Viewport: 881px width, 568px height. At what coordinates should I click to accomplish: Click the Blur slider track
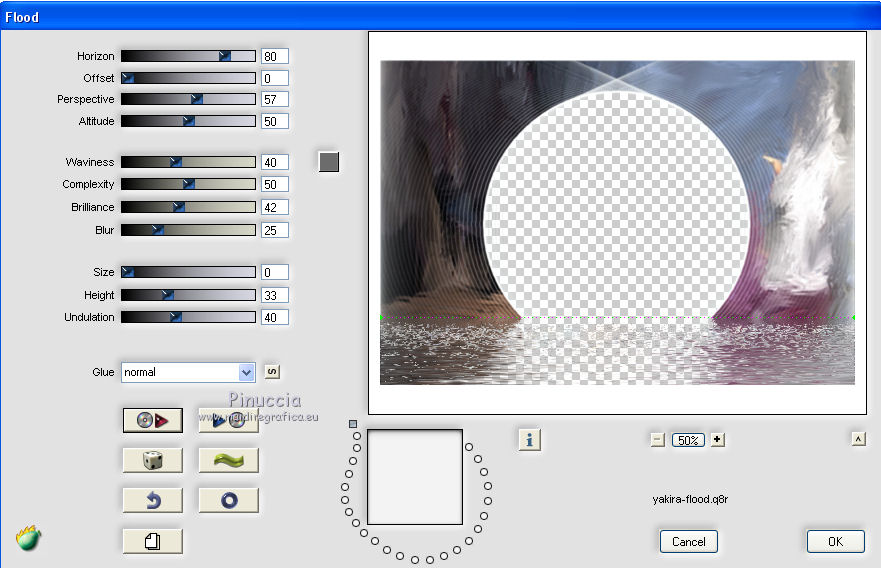[x=188, y=230]
